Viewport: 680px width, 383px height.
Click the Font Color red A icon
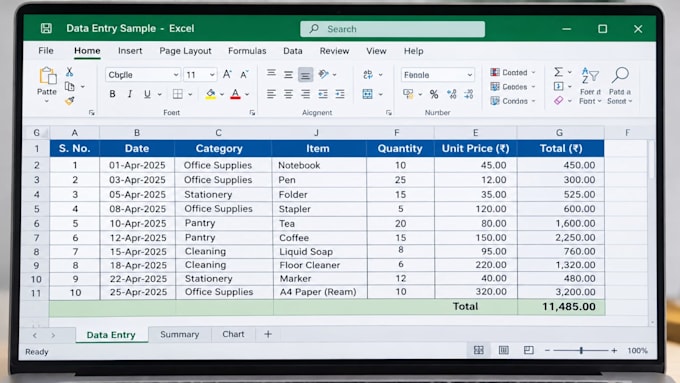coord(235,94)
